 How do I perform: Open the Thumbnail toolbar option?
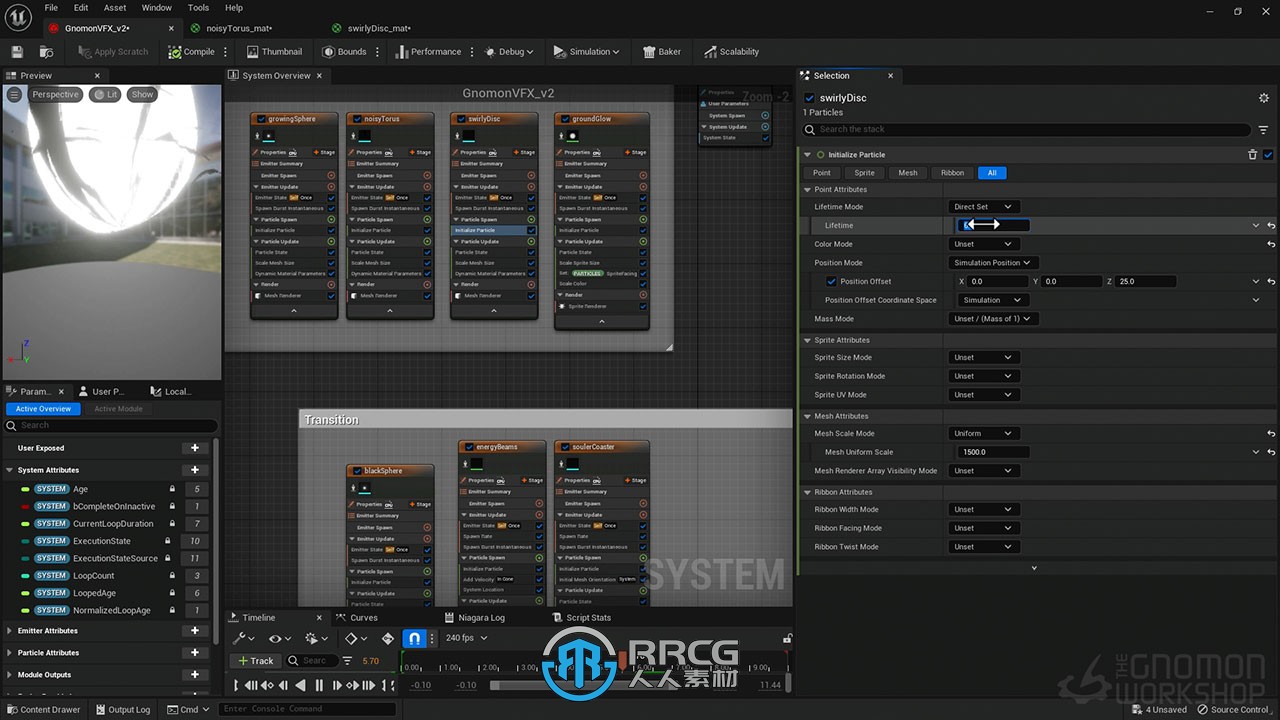(x=275, y=52)
